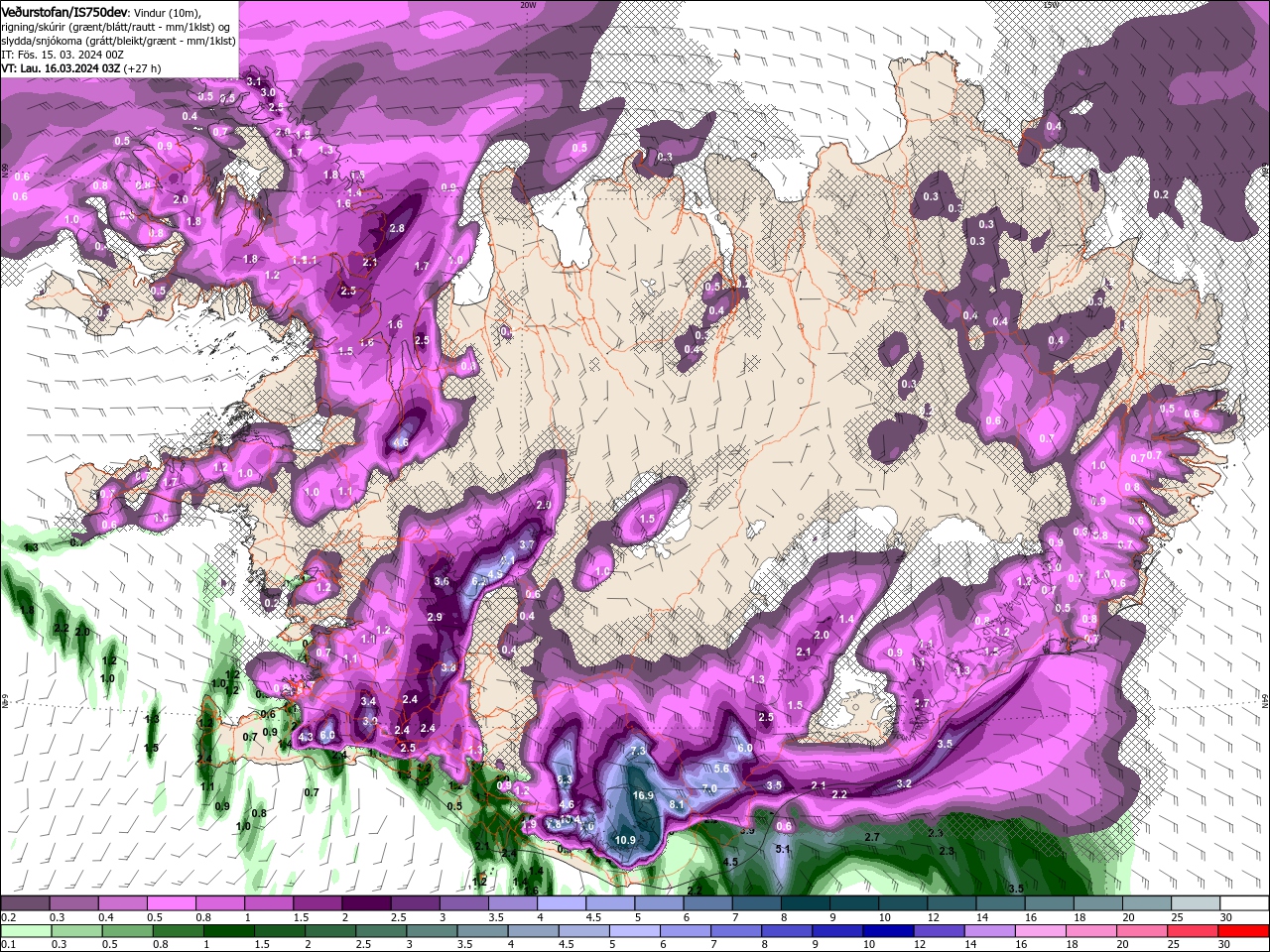This screenshot has width=1270, height=952.
Task: Click the Veðurstofan/IS750dev title text
Action: [x=64, y=11]
